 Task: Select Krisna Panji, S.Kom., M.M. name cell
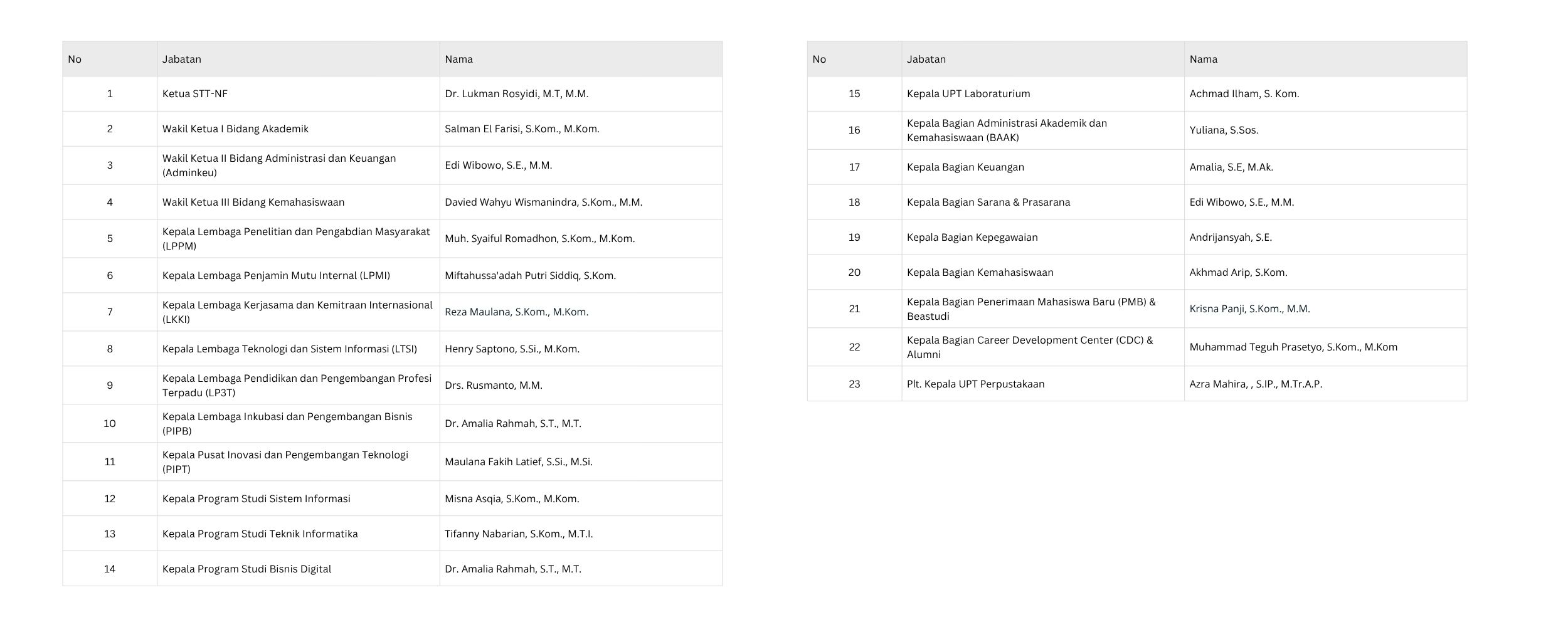[1249, 309]
